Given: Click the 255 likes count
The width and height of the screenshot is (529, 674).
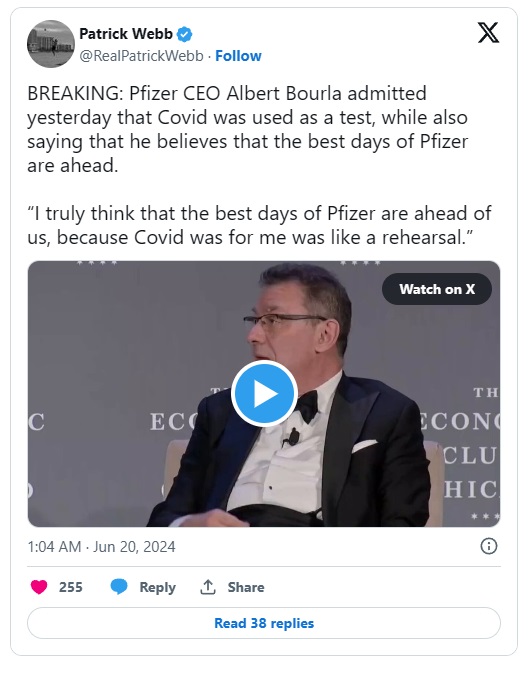Looking at the screenshot, I should tap(70, 587).
